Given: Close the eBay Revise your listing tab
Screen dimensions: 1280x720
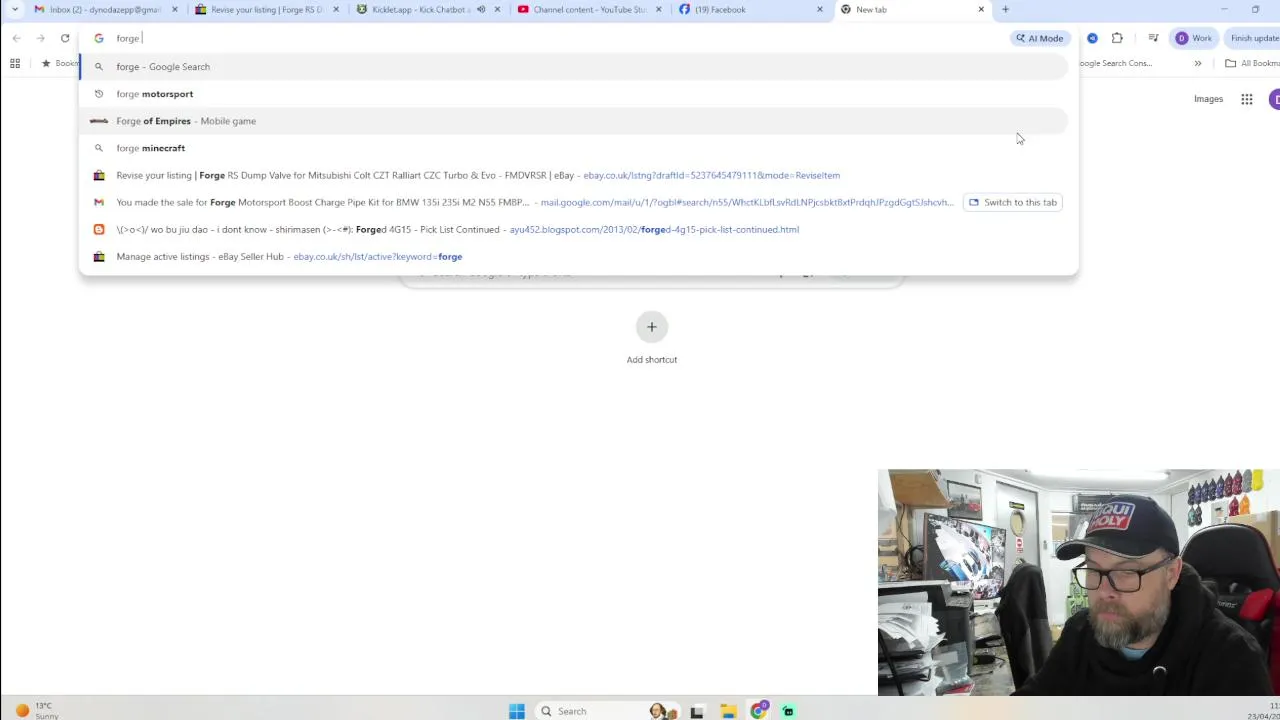Looking at the screenshot, I should (335, 10).
